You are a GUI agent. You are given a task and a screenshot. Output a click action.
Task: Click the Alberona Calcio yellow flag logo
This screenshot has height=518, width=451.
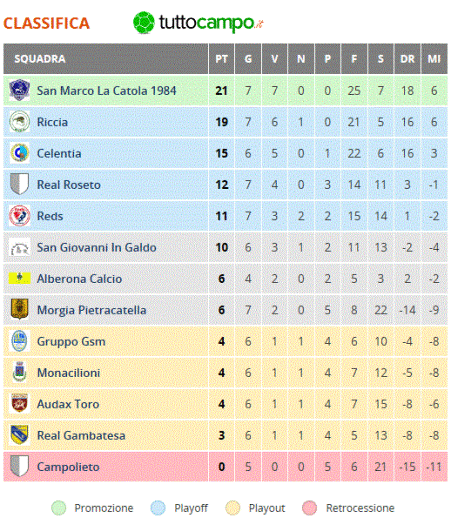pos(19,278)
